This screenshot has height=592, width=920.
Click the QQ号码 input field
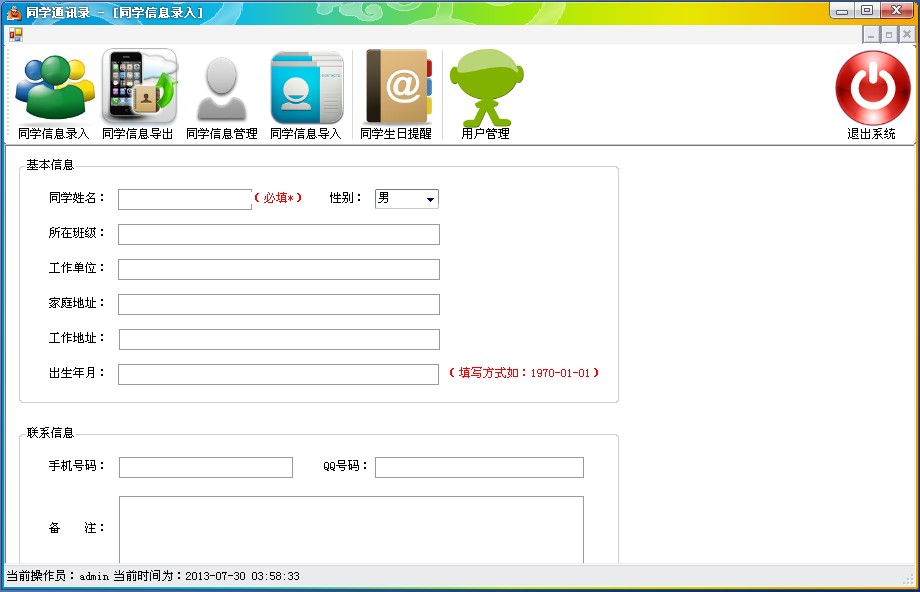tap(479, 468)
